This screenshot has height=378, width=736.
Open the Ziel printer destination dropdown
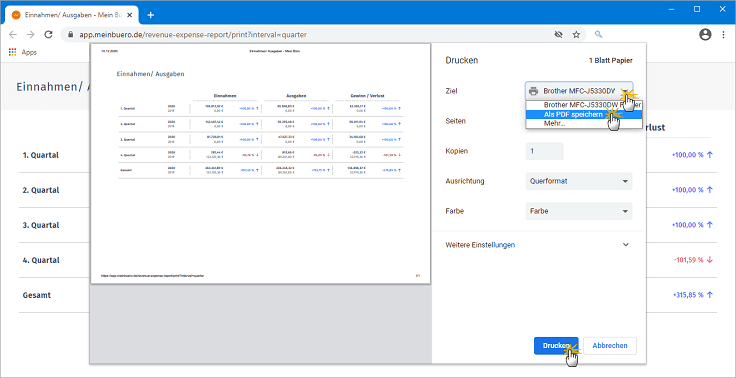579,91
